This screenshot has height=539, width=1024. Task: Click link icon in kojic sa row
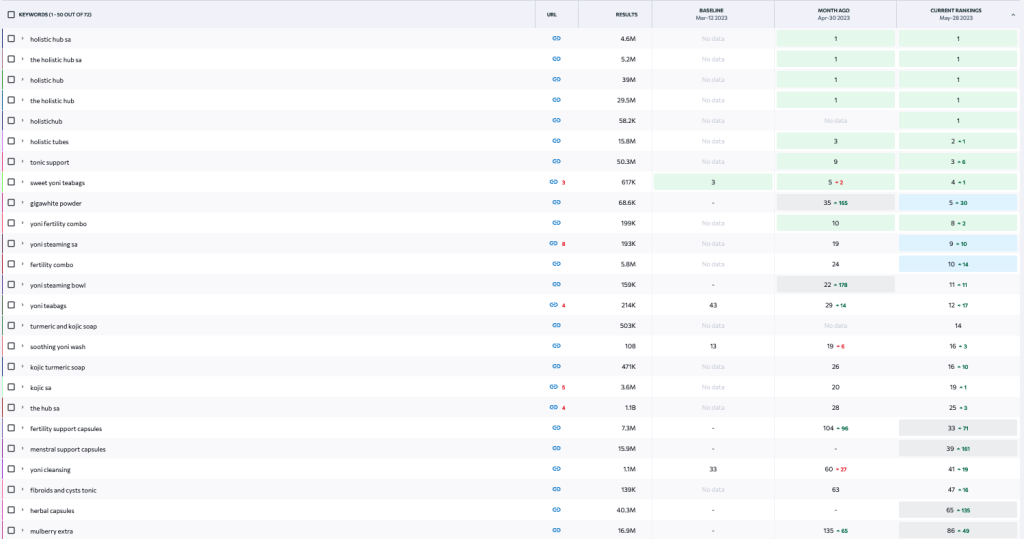553,387
